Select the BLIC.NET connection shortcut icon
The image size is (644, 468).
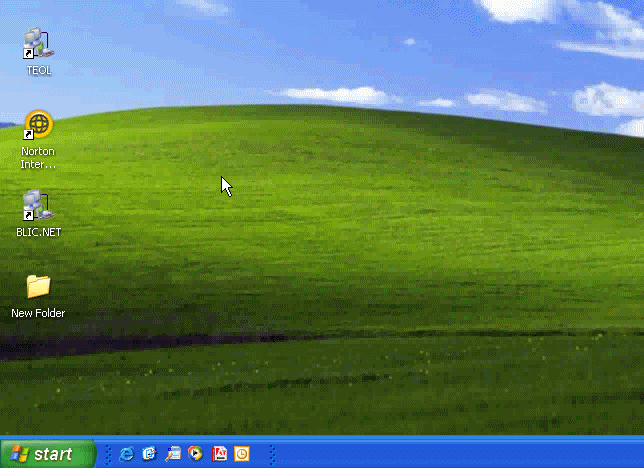point(38,206)
